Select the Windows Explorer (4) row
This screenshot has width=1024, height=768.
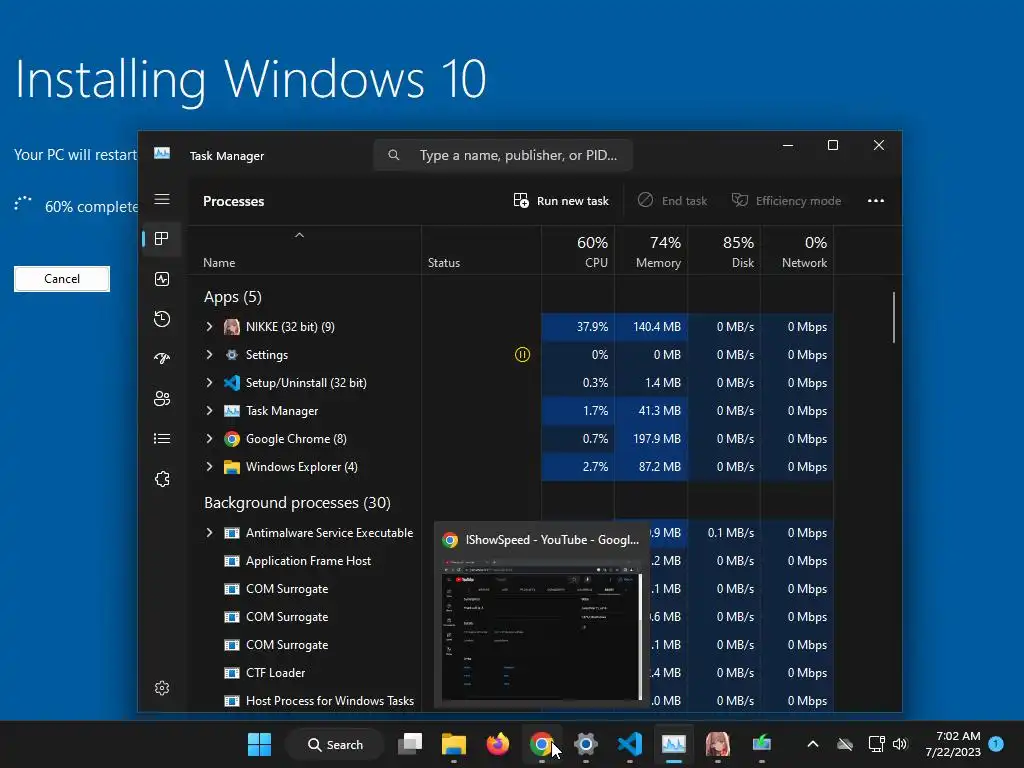[511, 467]
